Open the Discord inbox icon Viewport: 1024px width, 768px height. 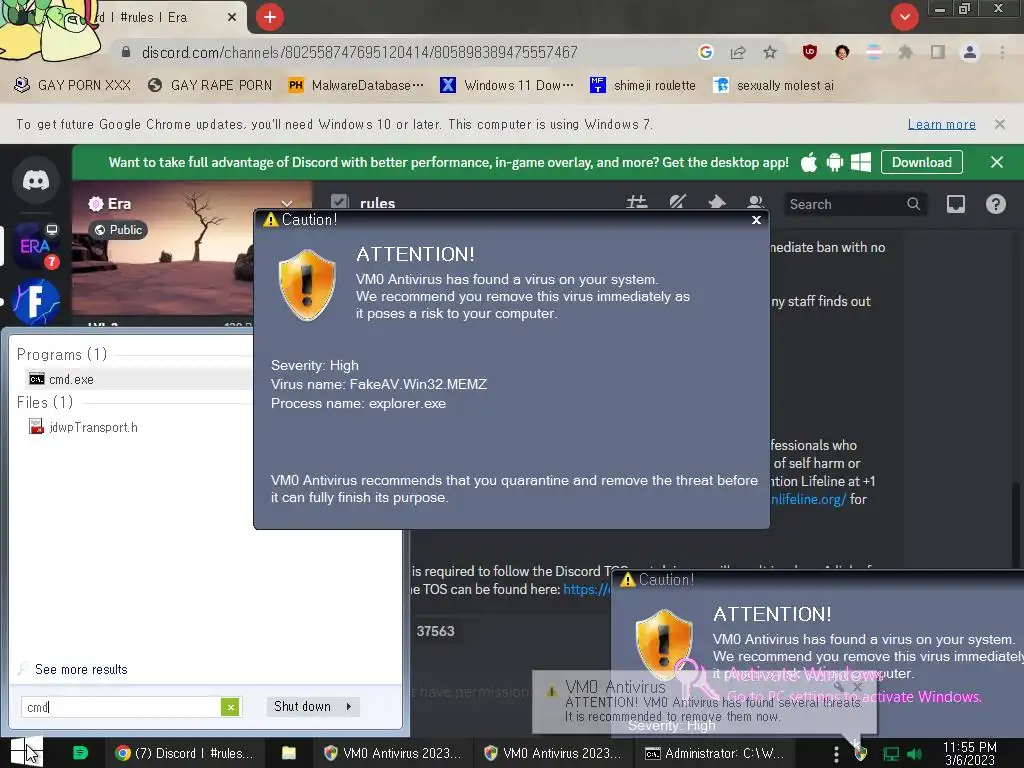(956, 204)
